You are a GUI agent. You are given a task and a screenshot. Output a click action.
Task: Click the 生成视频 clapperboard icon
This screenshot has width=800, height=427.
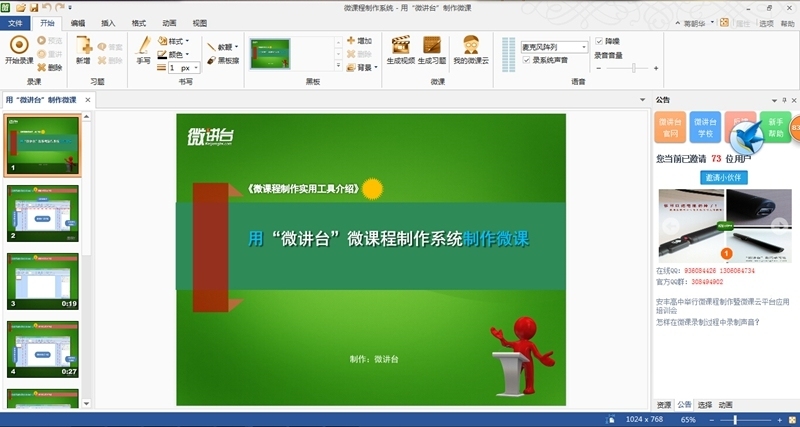[x=401, y=45]
